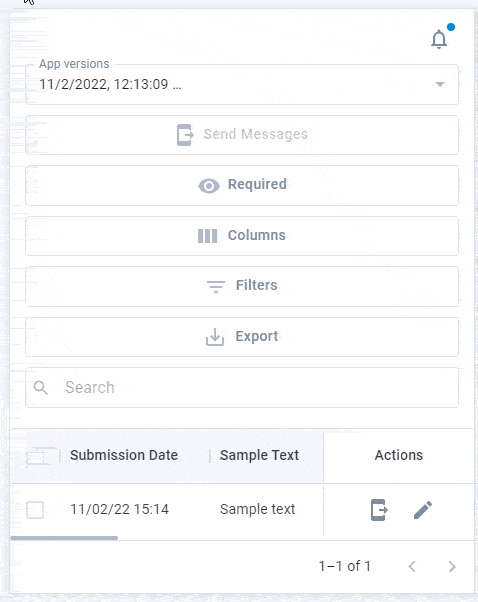Image resolution: width=478 pixels, height=602 pixels.
Task: Expand the App versions dropdown arrow
Action: 440,84
